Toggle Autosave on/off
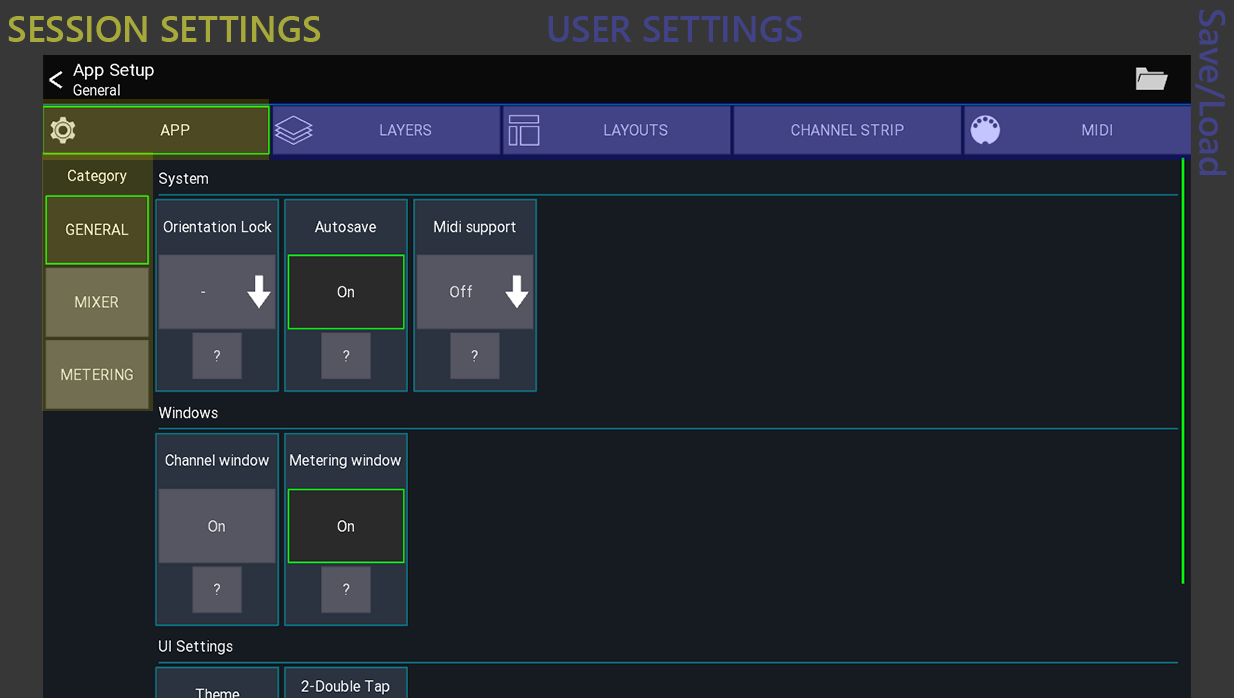Viewport: 1234px width, 698px height. 346,292
